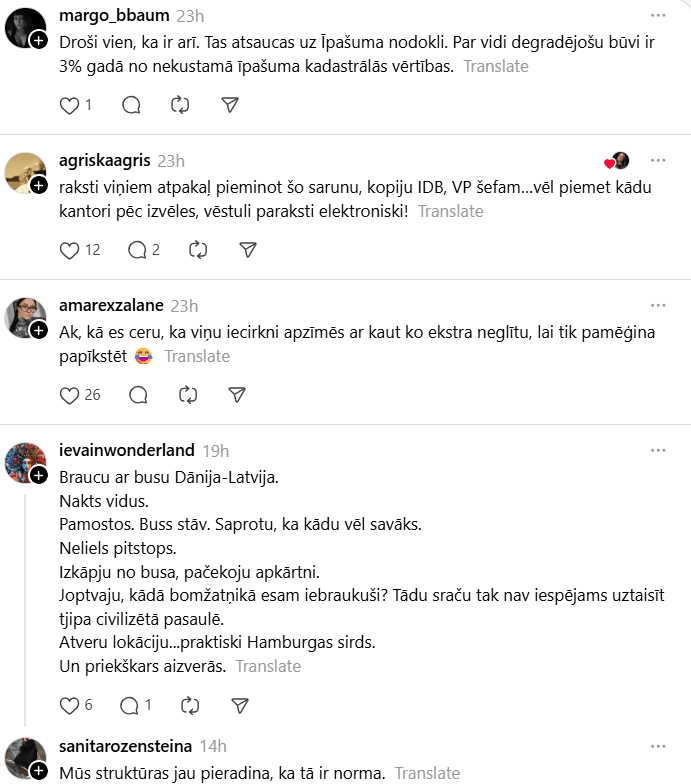Viewport: 691px width, 784px height.
Task: Translate ievainwonderland's bus story post
Action: click(x=267, y=666)
